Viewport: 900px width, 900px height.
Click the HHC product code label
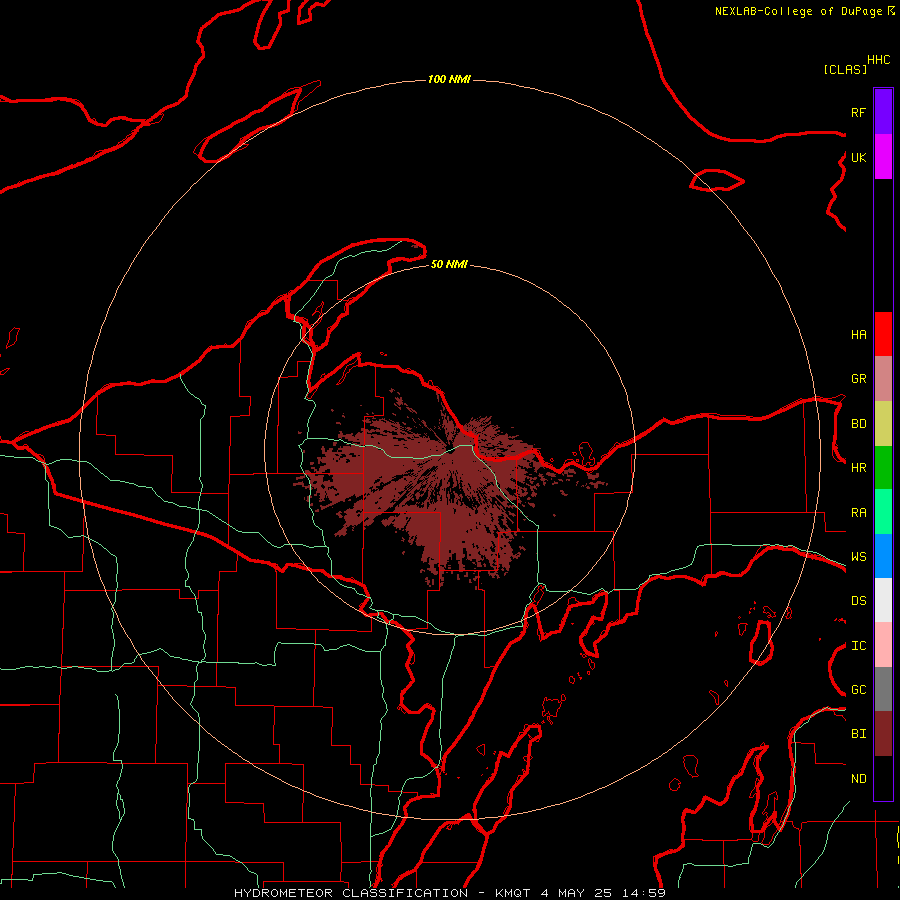pos(879,60)
